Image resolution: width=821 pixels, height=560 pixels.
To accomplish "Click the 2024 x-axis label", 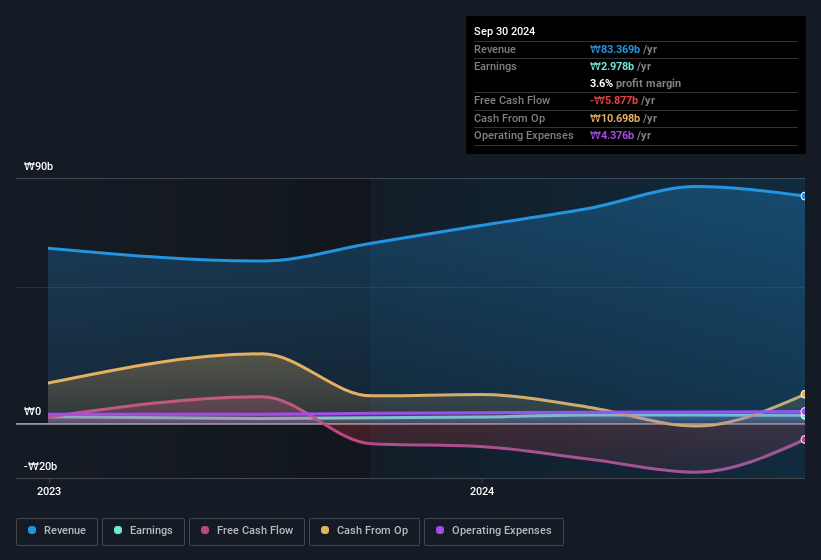I will [482, 491].
